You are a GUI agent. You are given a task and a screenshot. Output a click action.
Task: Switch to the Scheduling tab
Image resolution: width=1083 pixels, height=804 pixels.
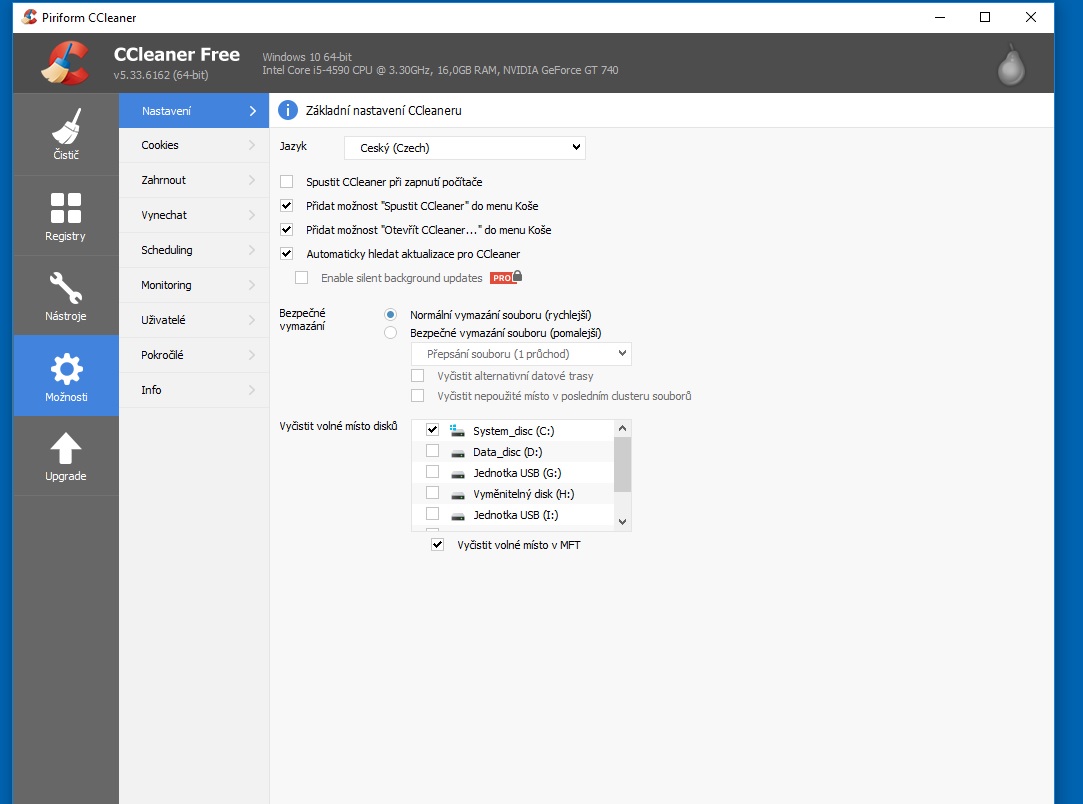click(x=193, y=250)
